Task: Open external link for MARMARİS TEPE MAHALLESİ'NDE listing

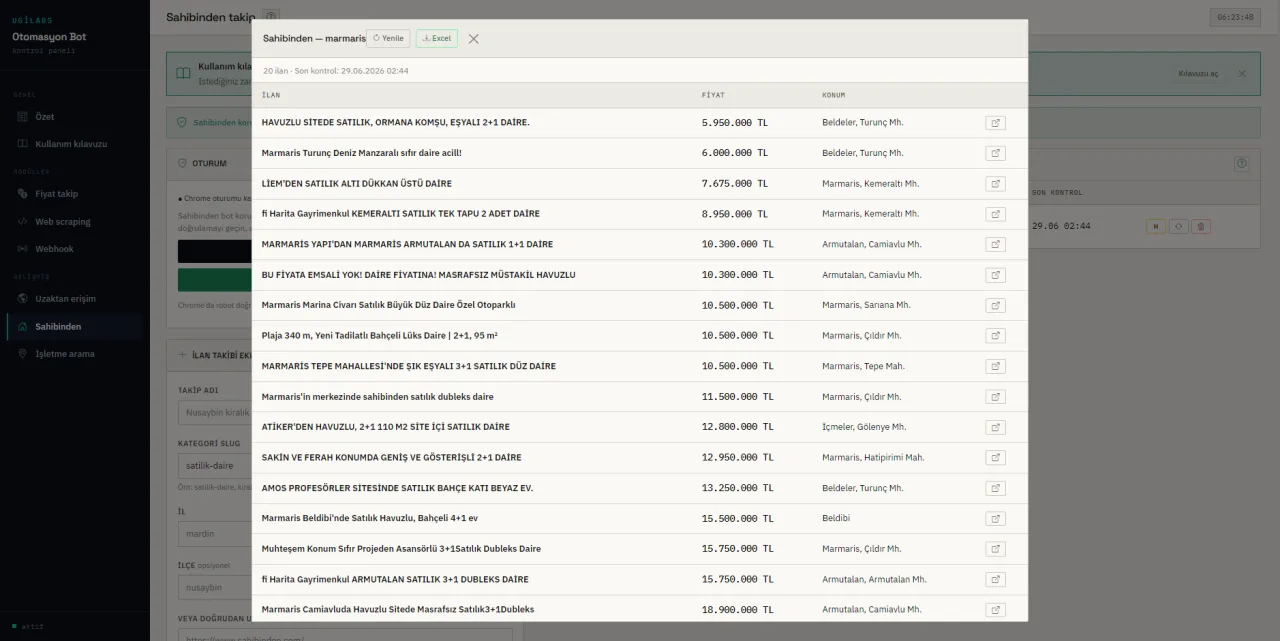Action: [995, 366]
